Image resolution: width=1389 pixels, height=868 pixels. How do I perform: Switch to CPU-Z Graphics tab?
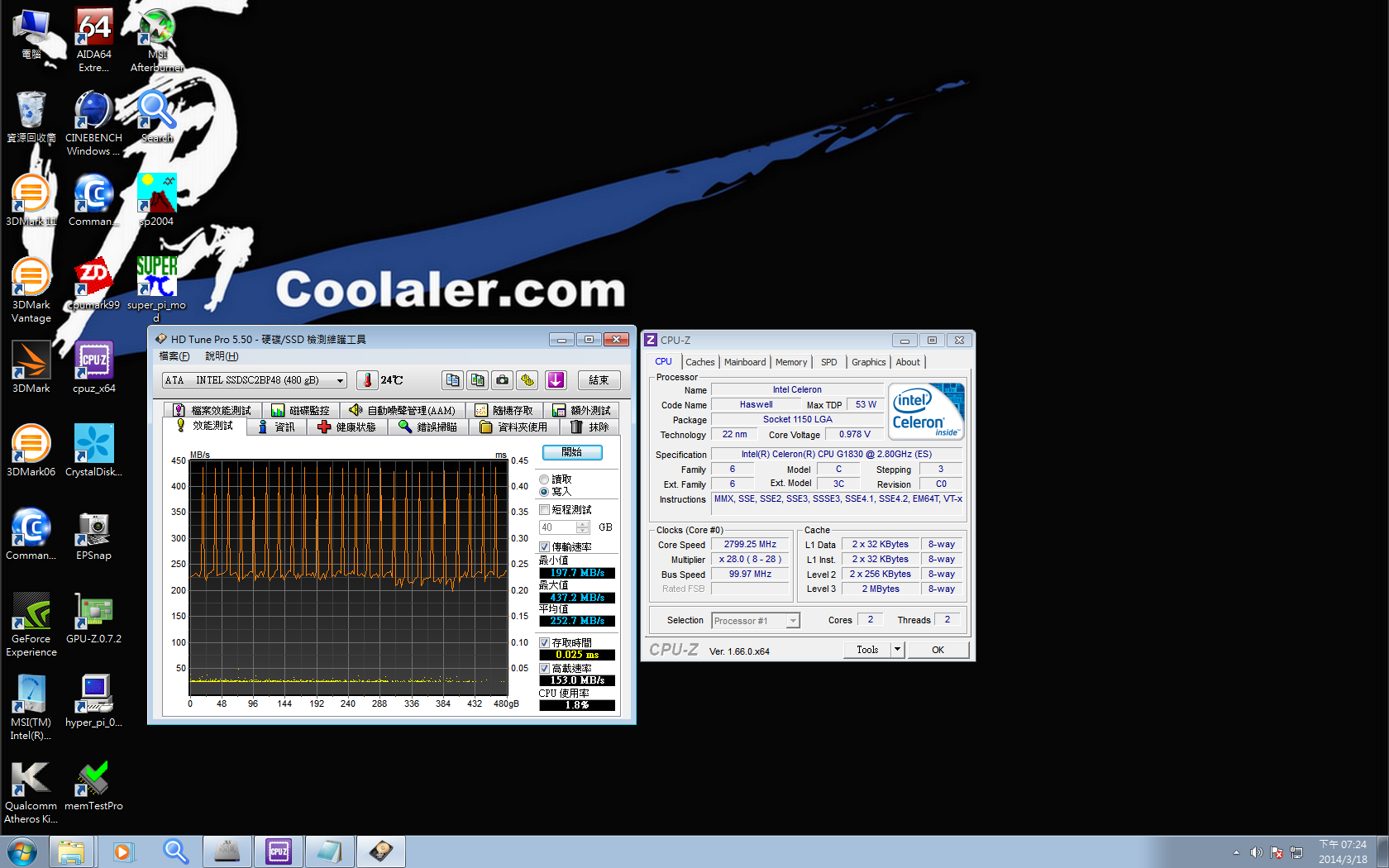868,362
